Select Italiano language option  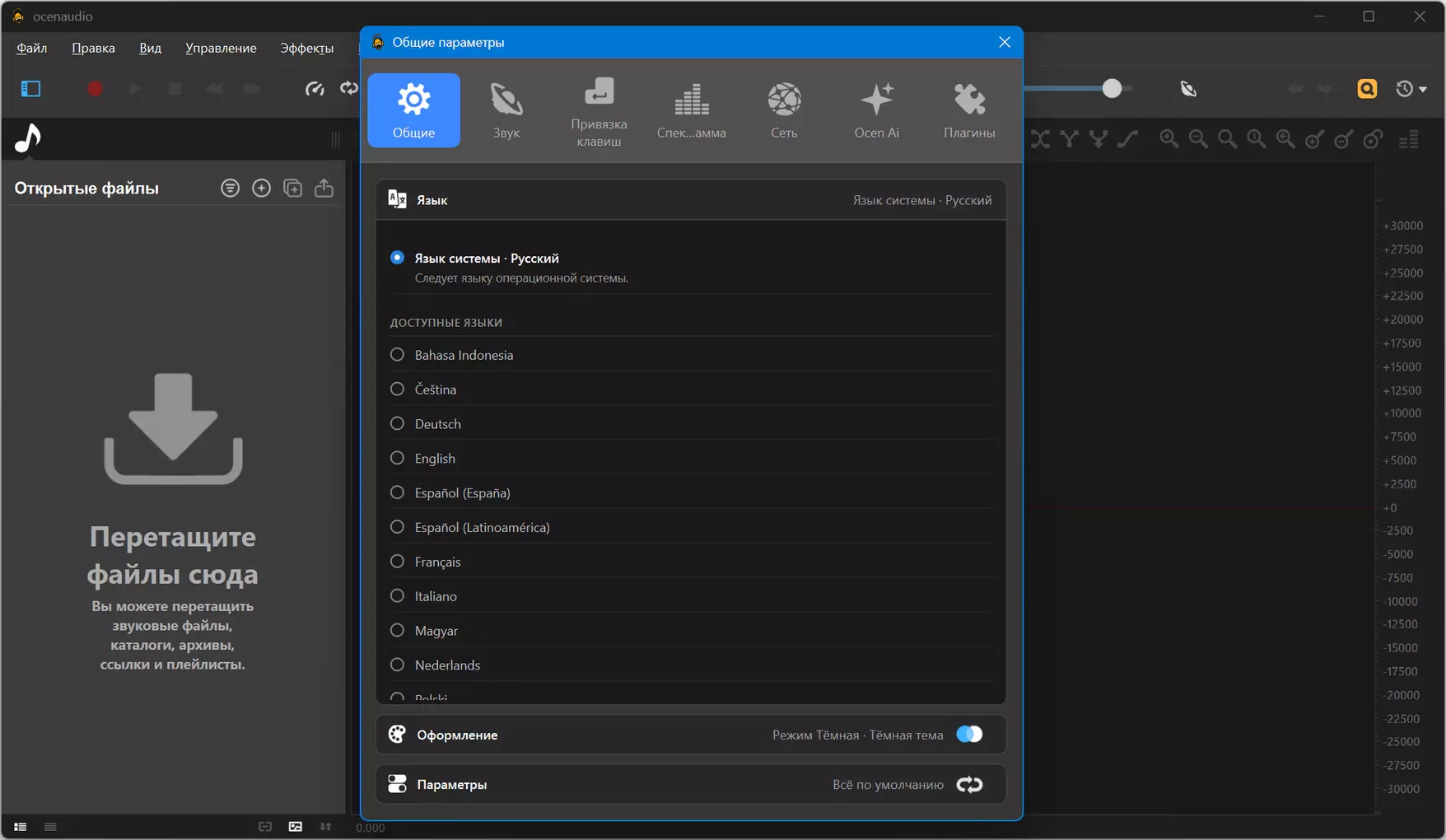pos(397,596)
